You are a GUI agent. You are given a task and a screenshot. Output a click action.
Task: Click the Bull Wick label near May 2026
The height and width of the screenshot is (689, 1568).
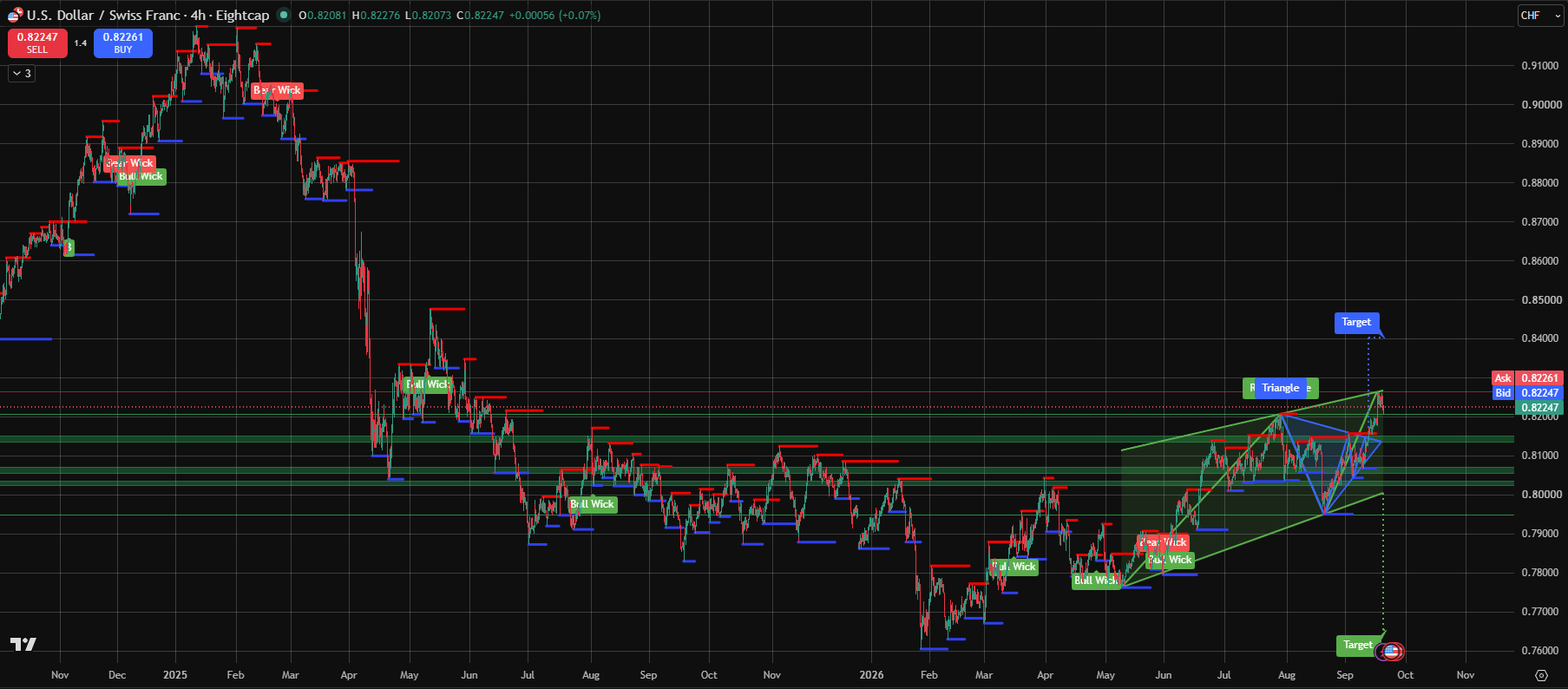1096,581
